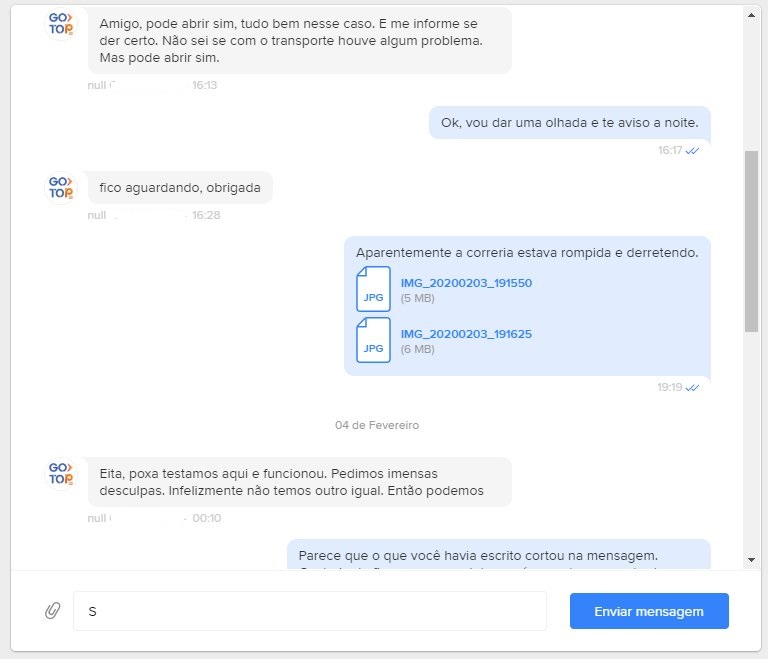Click the 'Ok, vou dar uma olhada' message bubble
This screenshot has width=768, height=659.
click(570, 122)
